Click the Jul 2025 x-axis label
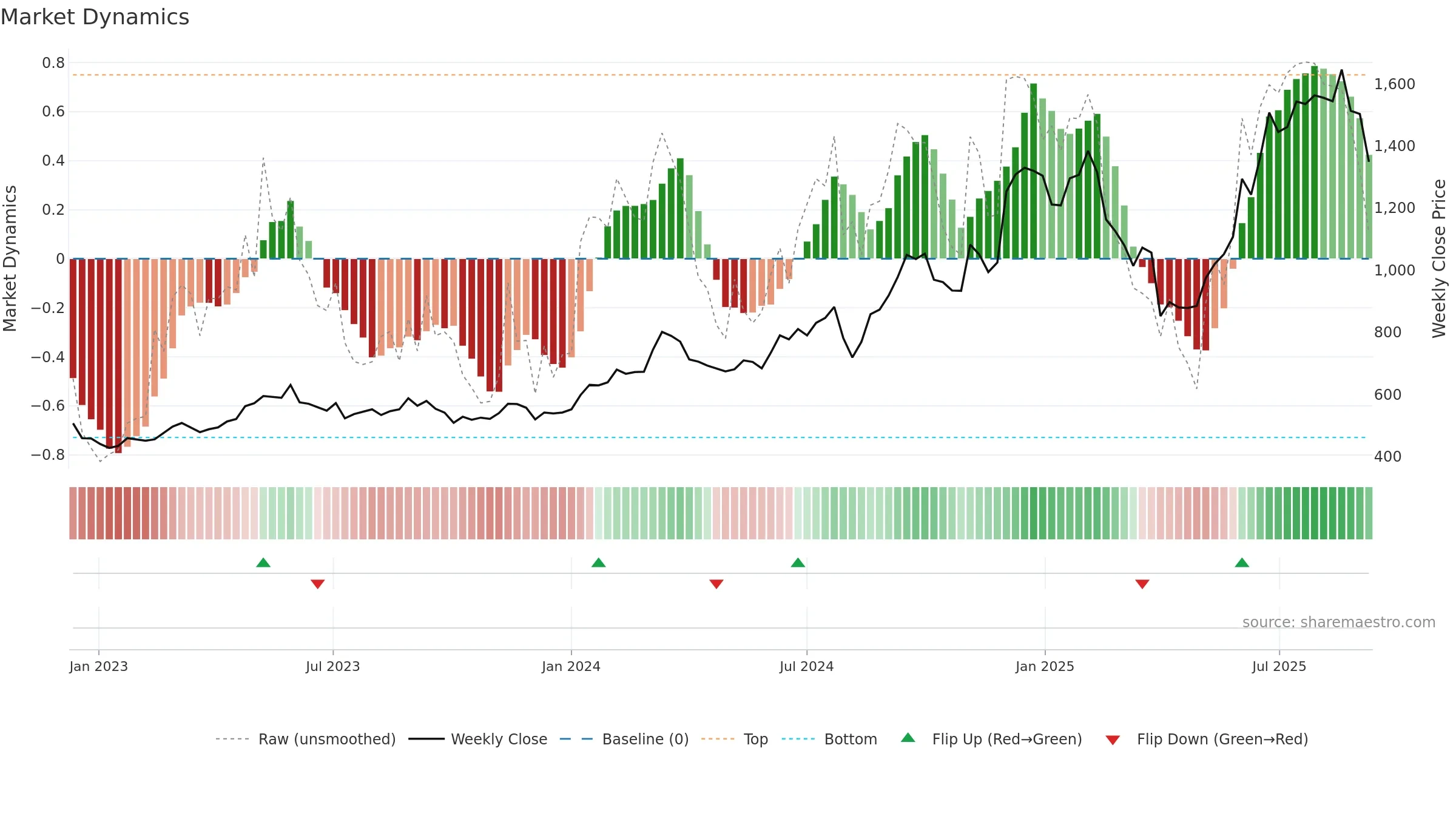This screenshot has width=1456, height=819. point(1279,666)
